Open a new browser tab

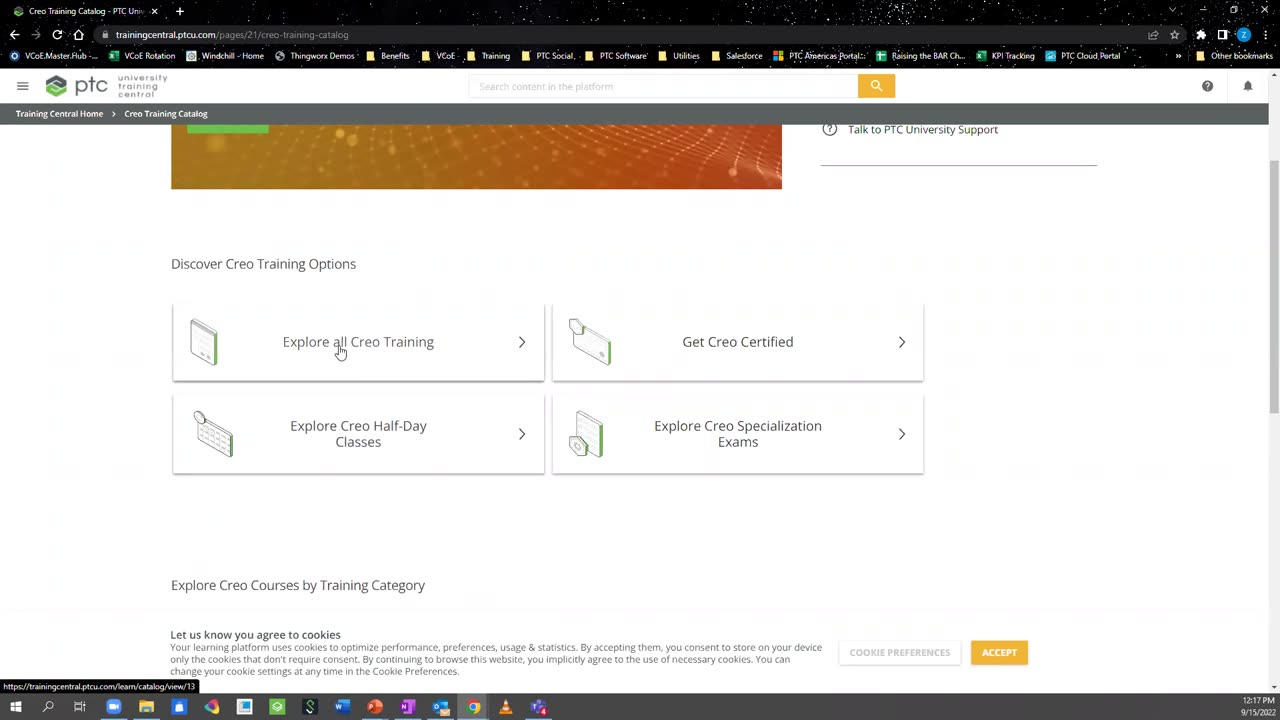coord(180,11)
